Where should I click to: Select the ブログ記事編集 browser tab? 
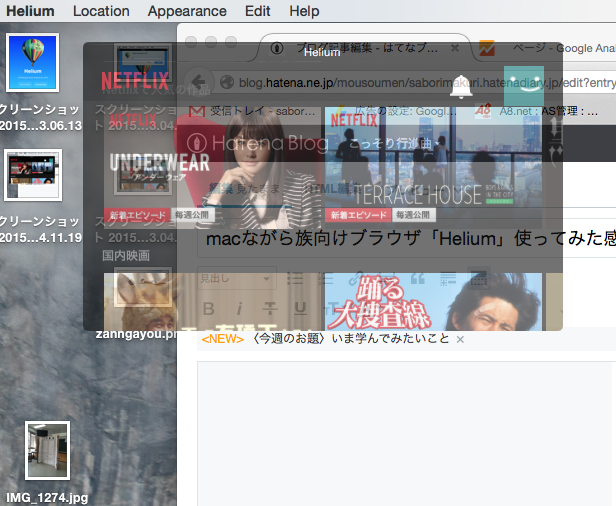365,48
